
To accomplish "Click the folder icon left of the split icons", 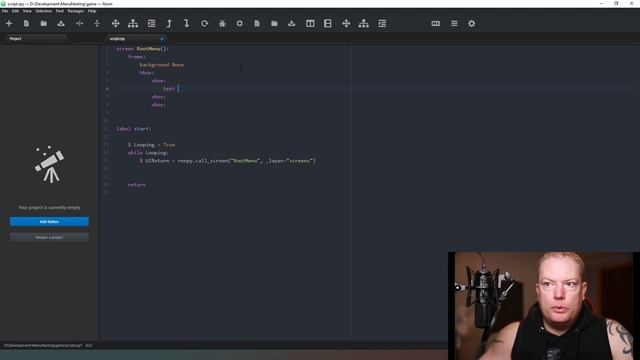I will pos(44,24).
